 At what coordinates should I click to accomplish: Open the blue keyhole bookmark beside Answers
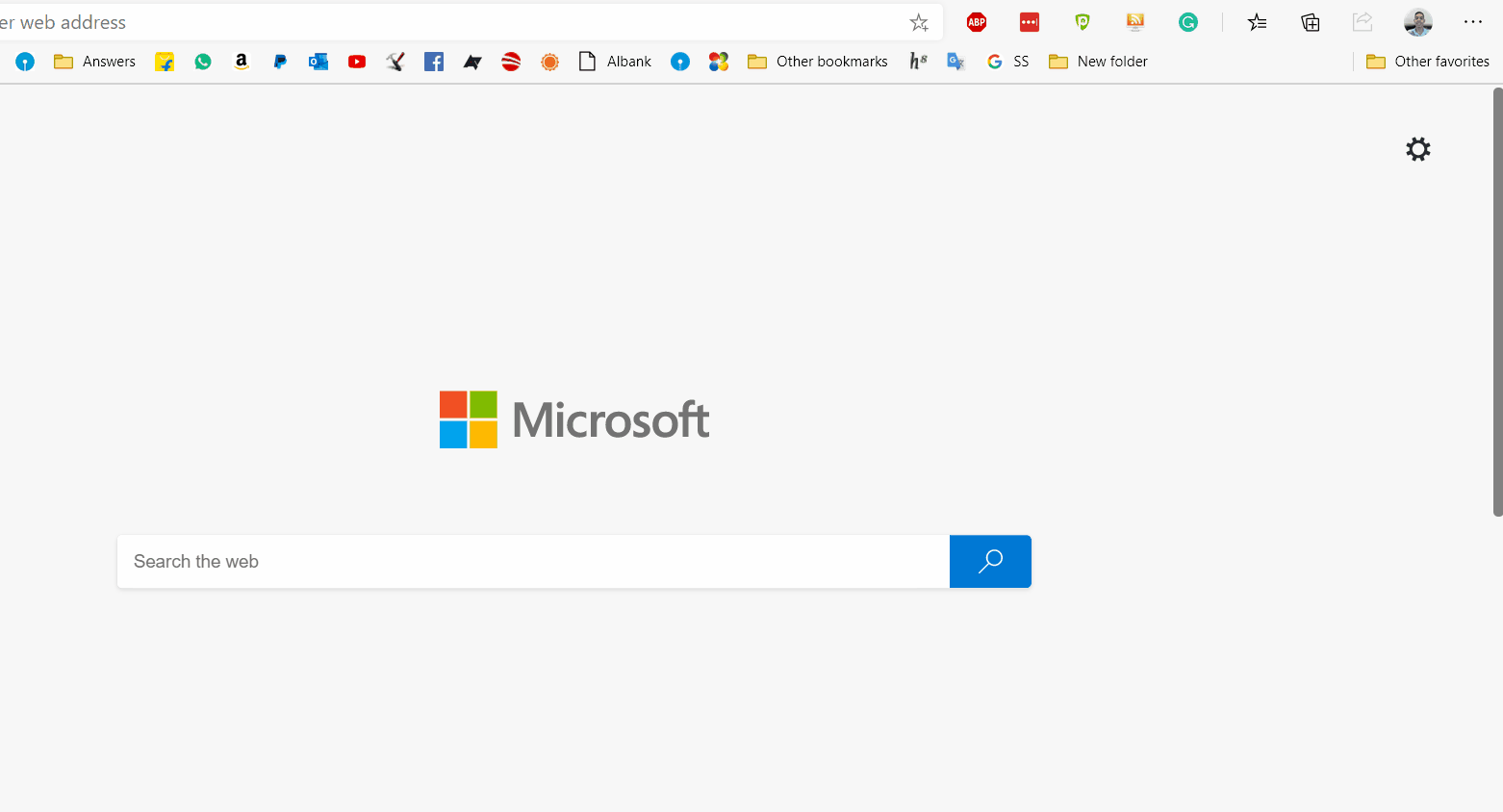(25, 62)
